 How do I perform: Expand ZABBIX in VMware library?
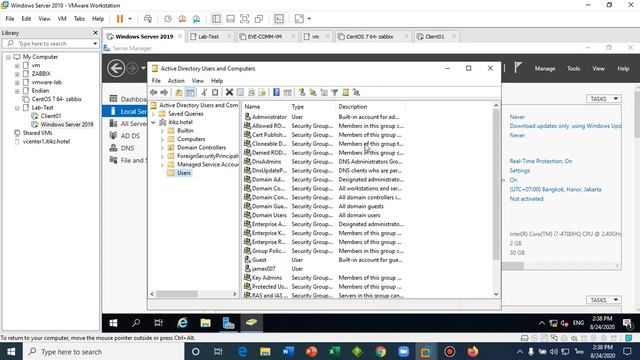[17, 74]
